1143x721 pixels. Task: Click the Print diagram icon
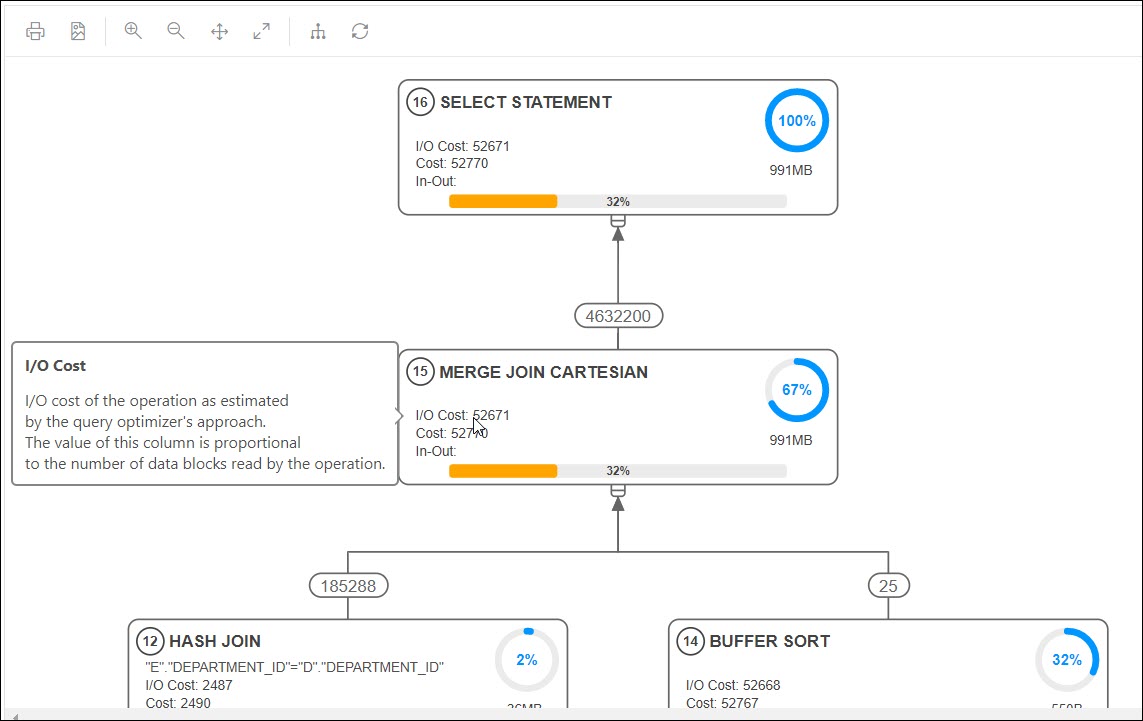click(x=35, y=31)
